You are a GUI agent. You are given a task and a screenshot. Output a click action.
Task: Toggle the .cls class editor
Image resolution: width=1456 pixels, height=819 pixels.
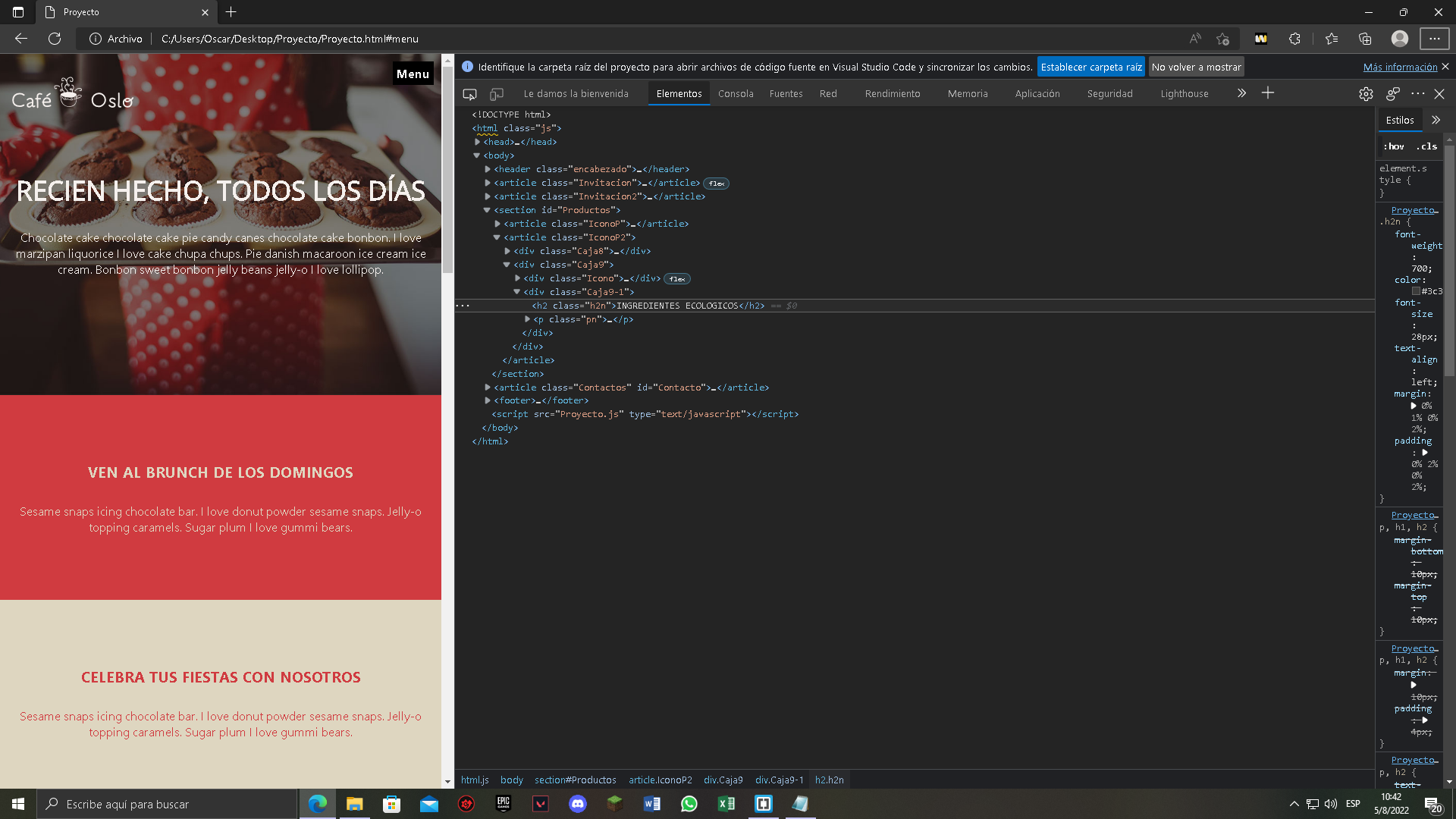(1426, 146)
